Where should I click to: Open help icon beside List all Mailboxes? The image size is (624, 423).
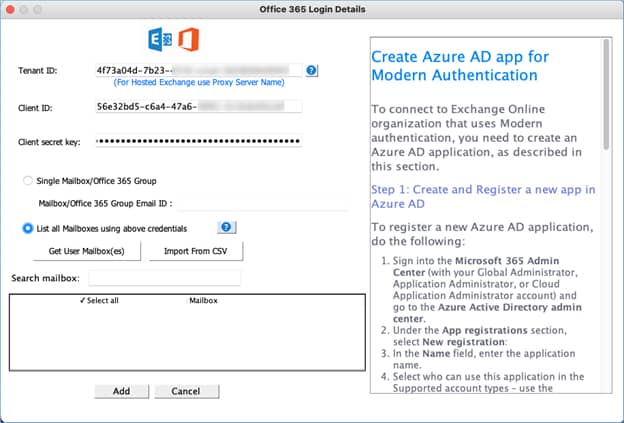(x=226, y=228)
